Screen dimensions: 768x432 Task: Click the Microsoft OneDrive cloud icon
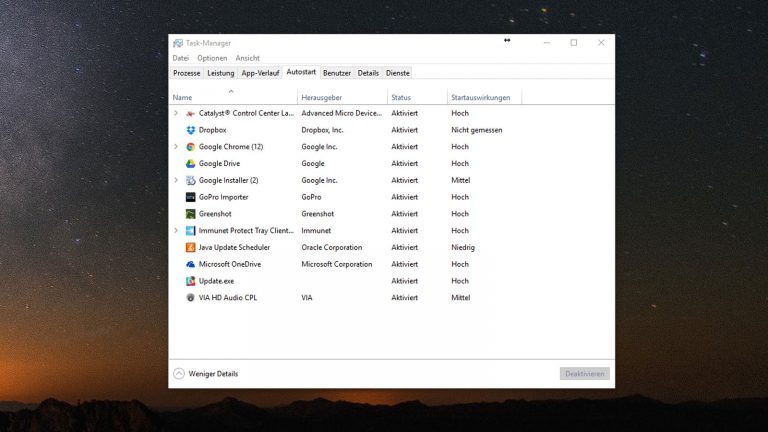190,264
